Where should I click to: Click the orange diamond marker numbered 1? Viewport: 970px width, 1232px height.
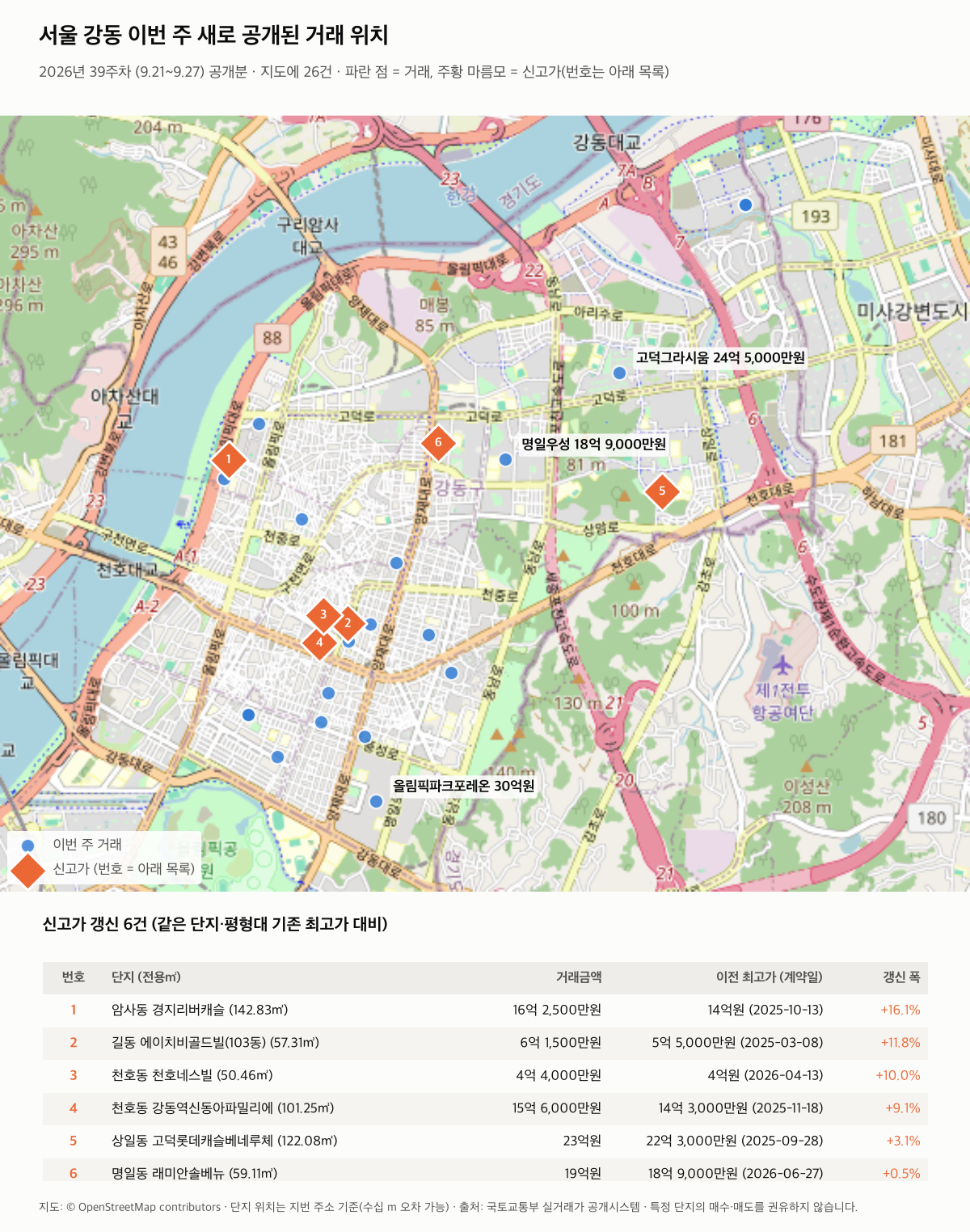229,459
